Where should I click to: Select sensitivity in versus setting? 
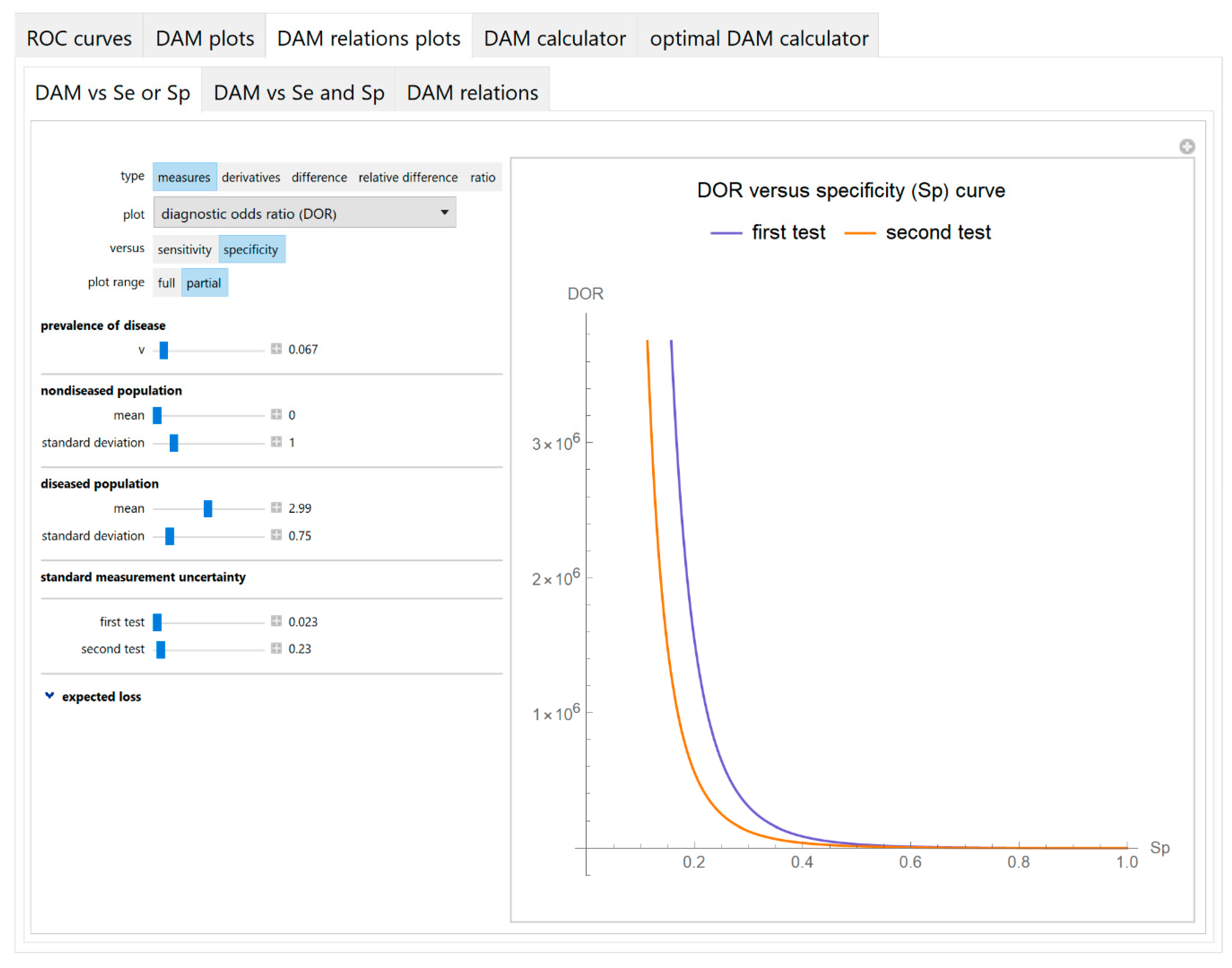click(184, 249)
